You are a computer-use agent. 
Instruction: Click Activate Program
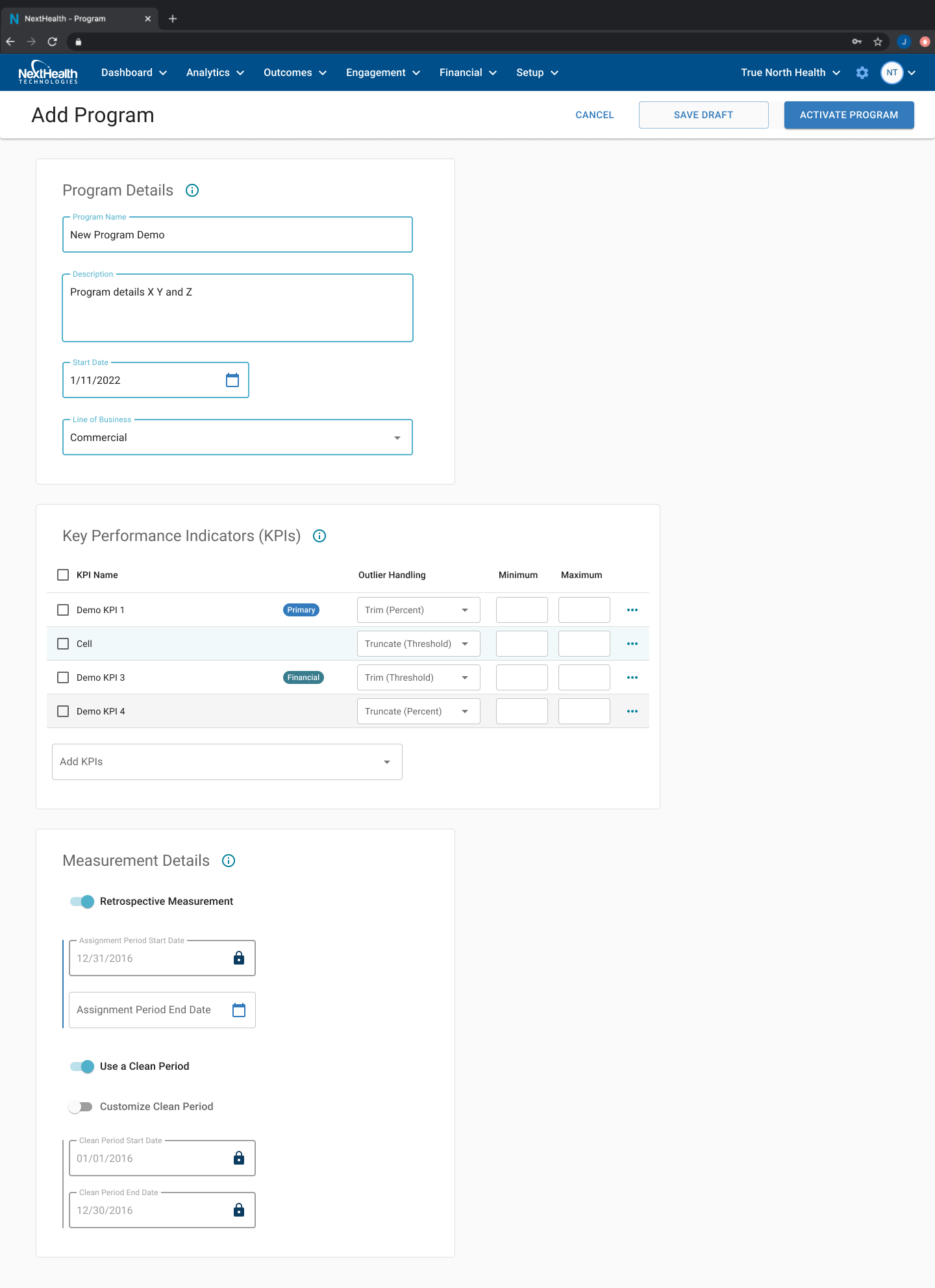[x=849, y=115]
